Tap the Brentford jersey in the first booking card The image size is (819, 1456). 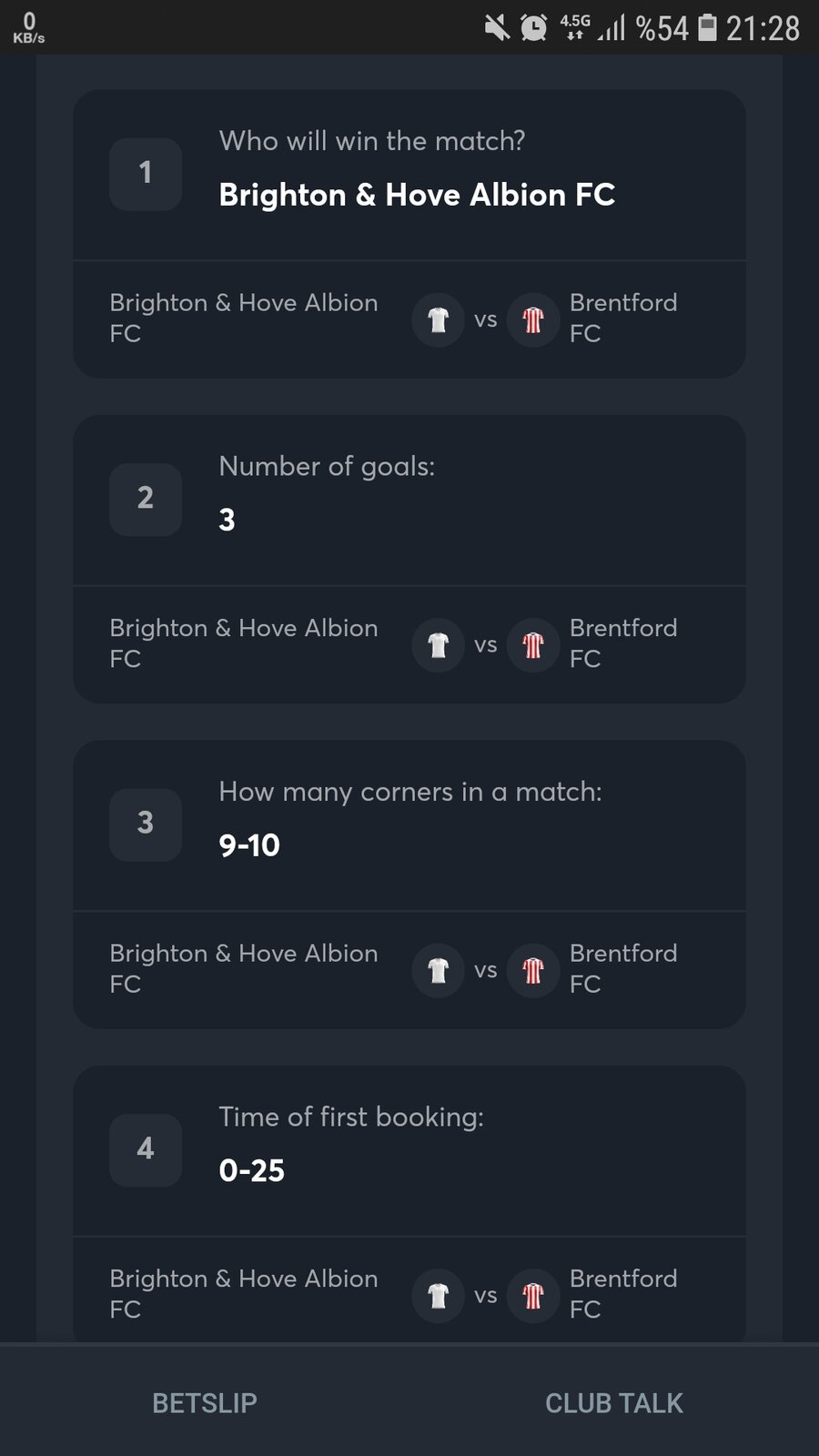pos(533,1296)
